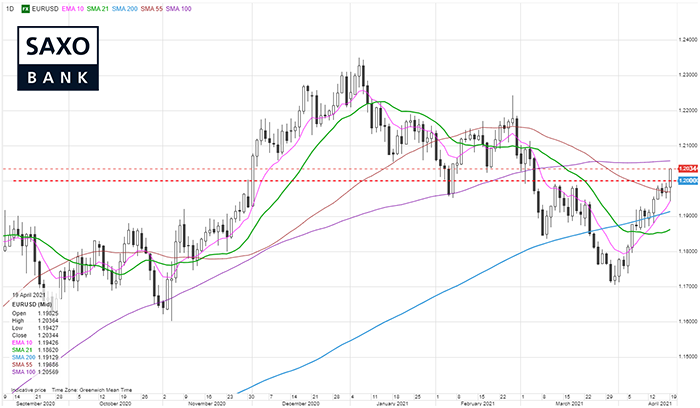Screen dimensions: 700x408
Task: Select SMA 100 in the top legend
Action: (179, 8)
